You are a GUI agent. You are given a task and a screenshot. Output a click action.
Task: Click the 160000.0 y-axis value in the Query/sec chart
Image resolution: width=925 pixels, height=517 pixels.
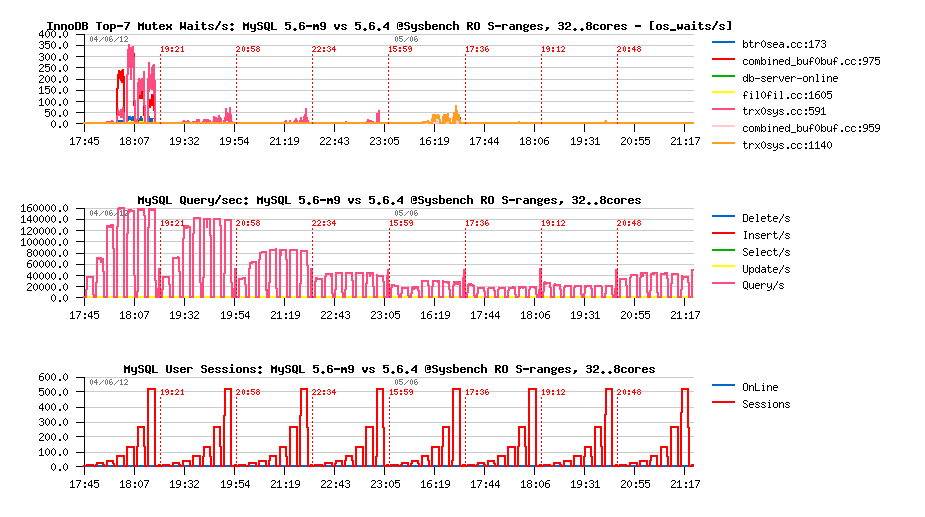click(x=44, y=208)
